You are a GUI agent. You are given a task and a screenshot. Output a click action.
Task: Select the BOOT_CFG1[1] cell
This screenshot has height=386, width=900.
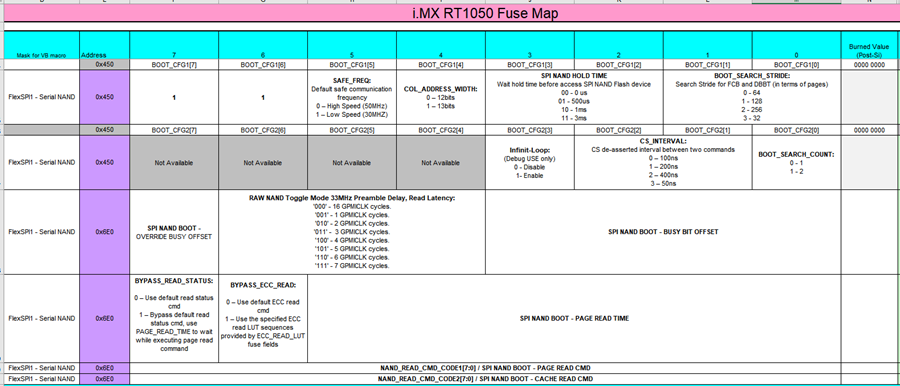[708, 65]
